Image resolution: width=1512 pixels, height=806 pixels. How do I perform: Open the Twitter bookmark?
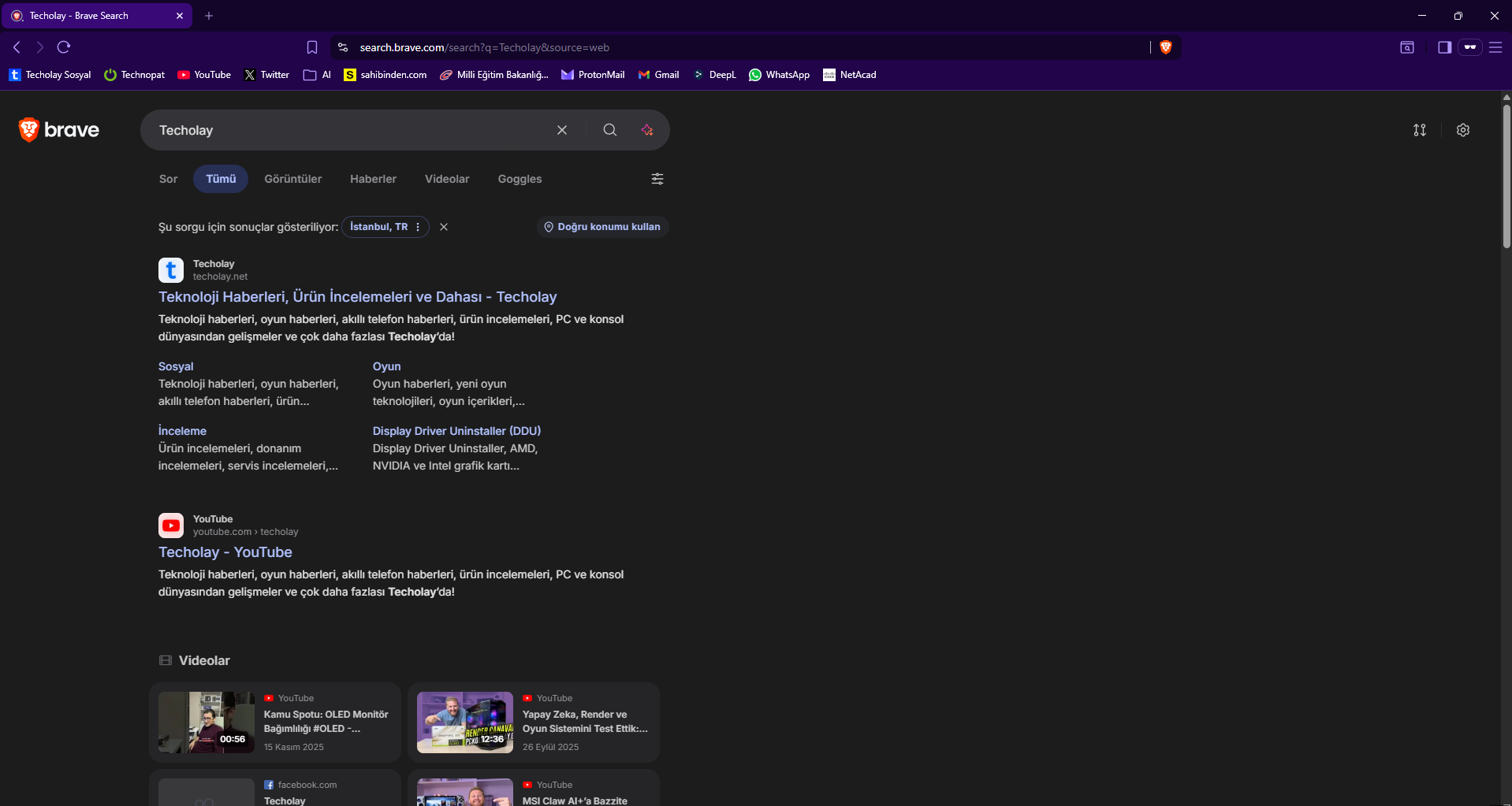tap(266, 75)
